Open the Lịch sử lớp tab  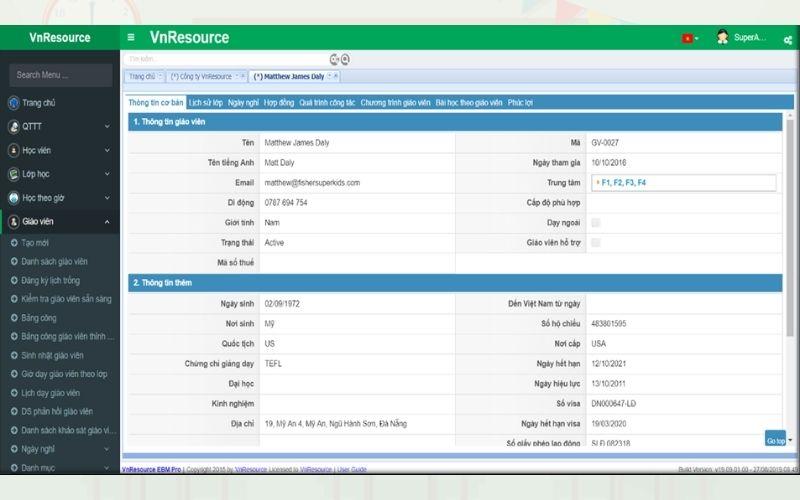206,102
